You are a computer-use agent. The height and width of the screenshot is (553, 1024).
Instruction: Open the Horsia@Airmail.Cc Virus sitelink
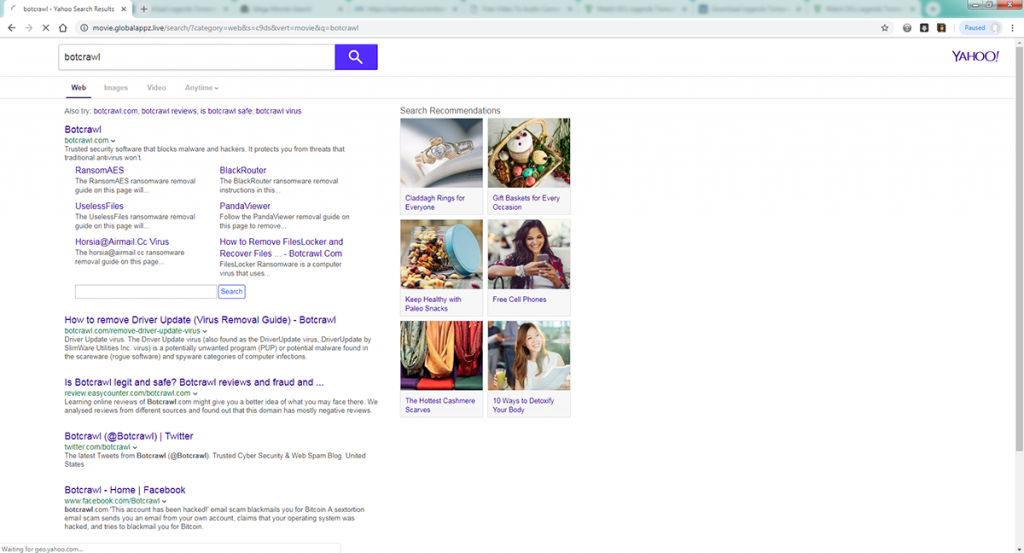(x=122, y=242)
